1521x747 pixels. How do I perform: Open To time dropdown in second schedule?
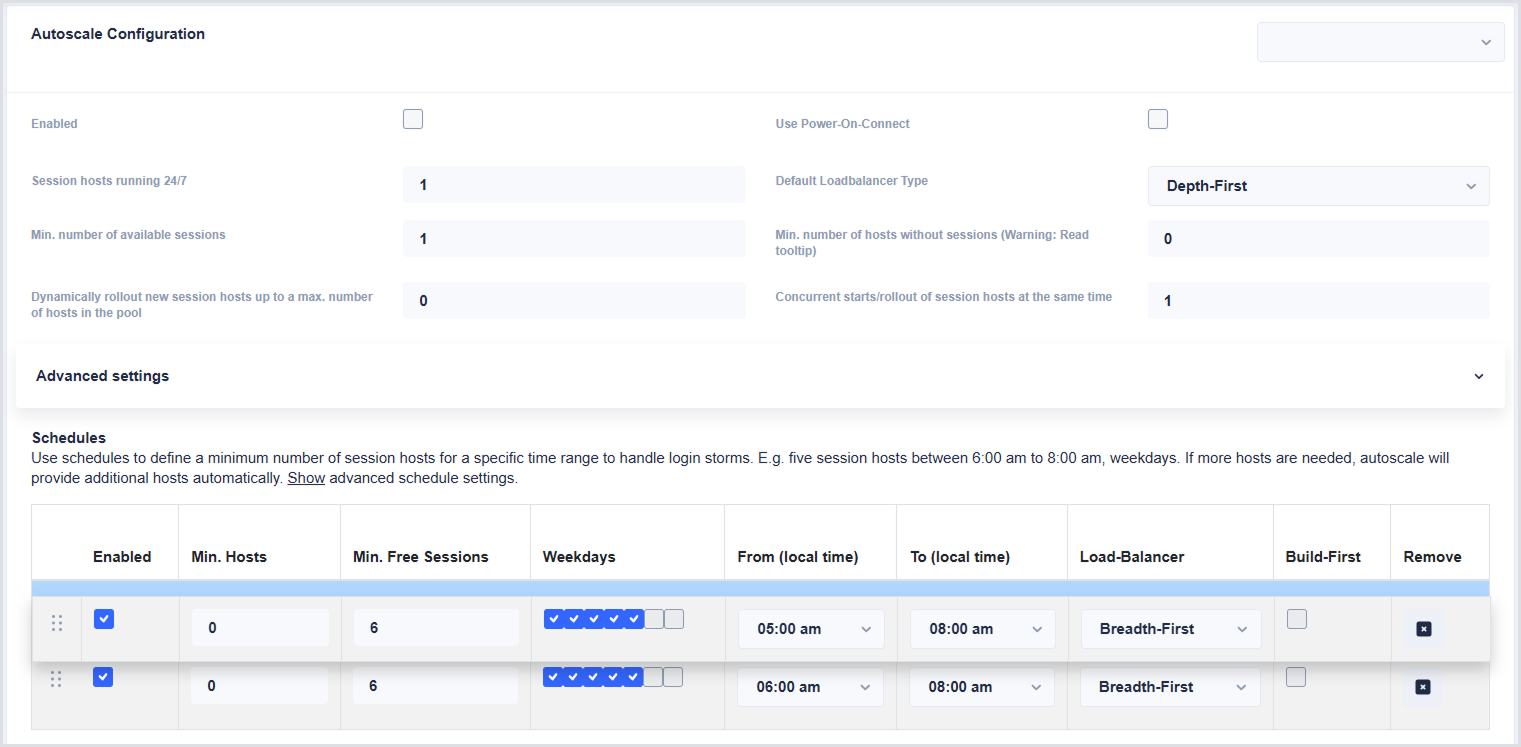point(981,687)
